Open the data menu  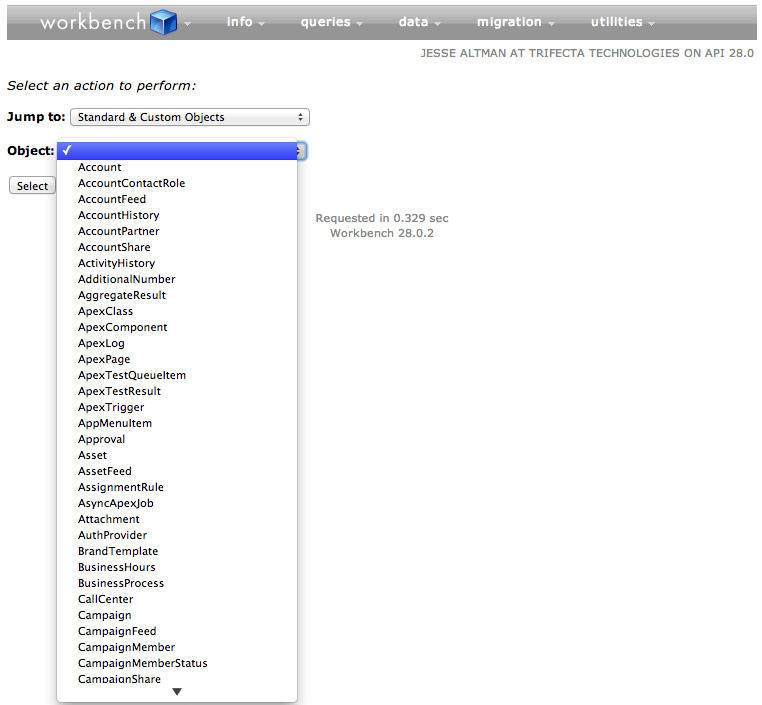419,22
